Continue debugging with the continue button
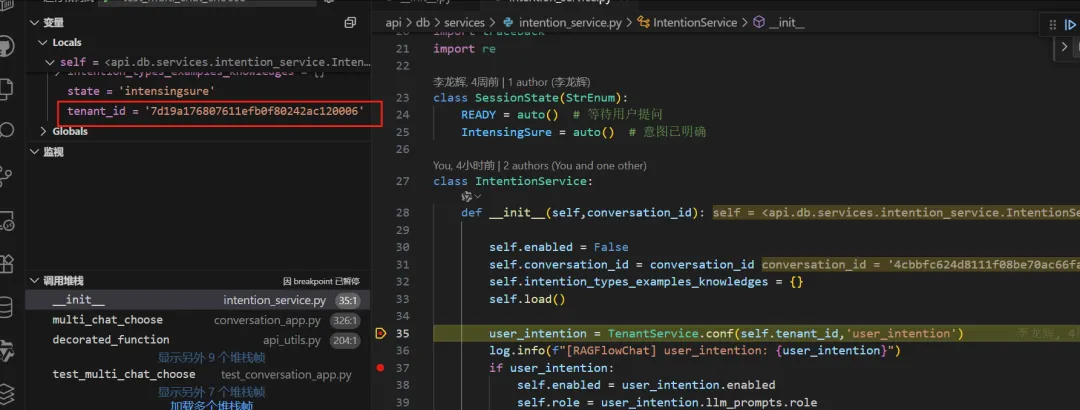This screenshot has width=1080, height=410. click(1070, 24)
